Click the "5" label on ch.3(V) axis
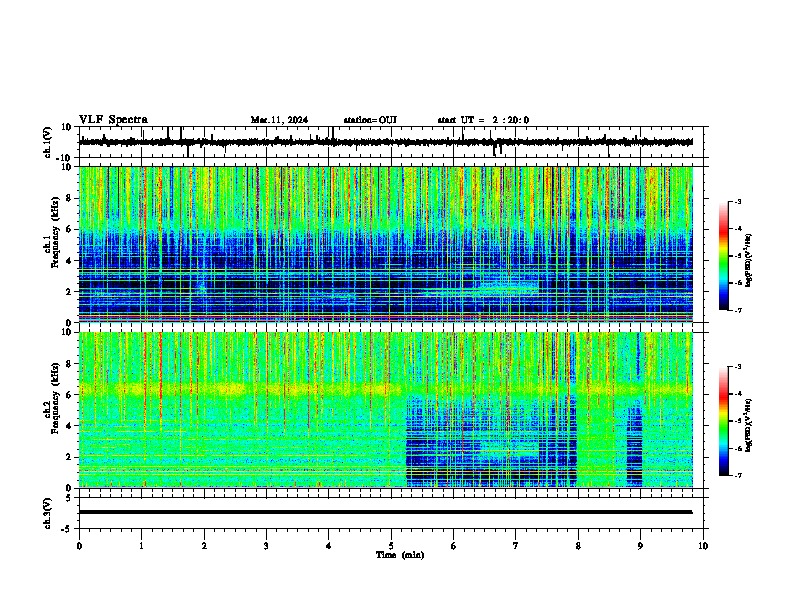This screenshot has width=792, height=612. (x=69, y=498)
